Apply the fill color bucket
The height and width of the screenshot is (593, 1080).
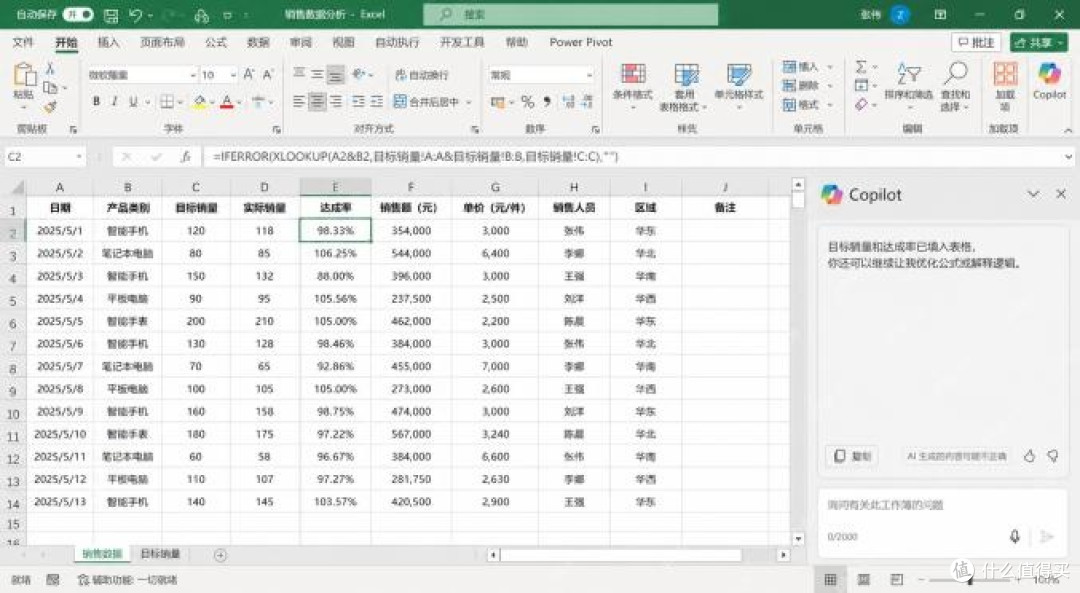pos(199,102)
